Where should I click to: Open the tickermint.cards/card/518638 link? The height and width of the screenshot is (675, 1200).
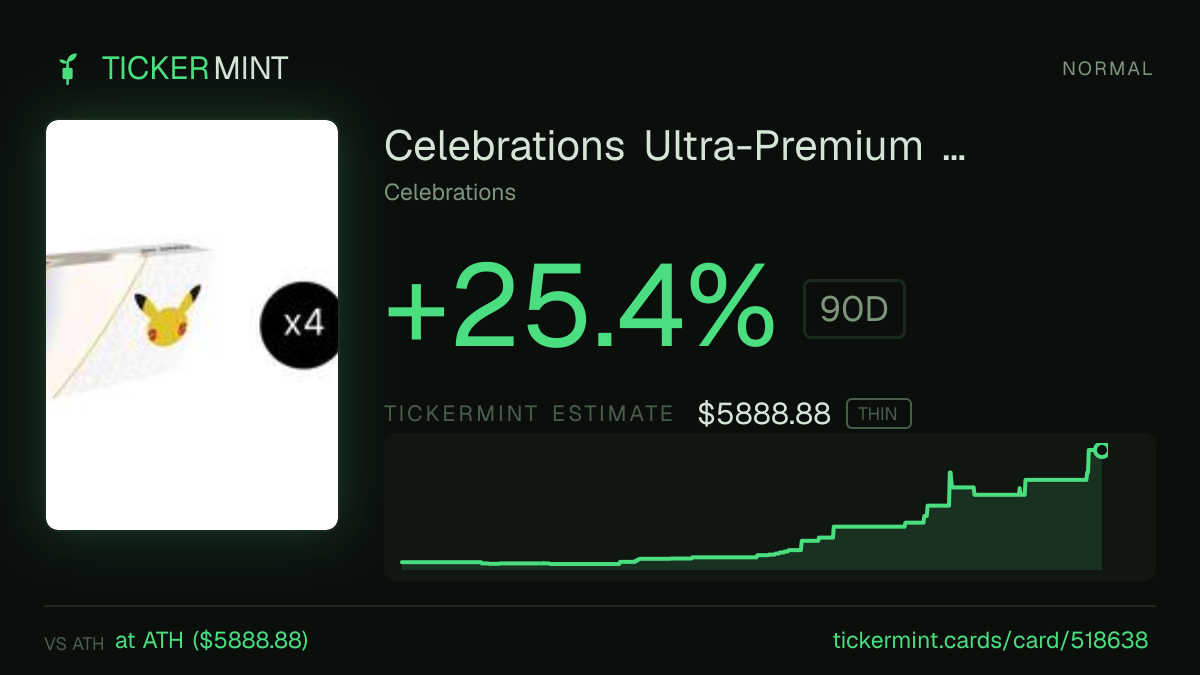[990, 641]
